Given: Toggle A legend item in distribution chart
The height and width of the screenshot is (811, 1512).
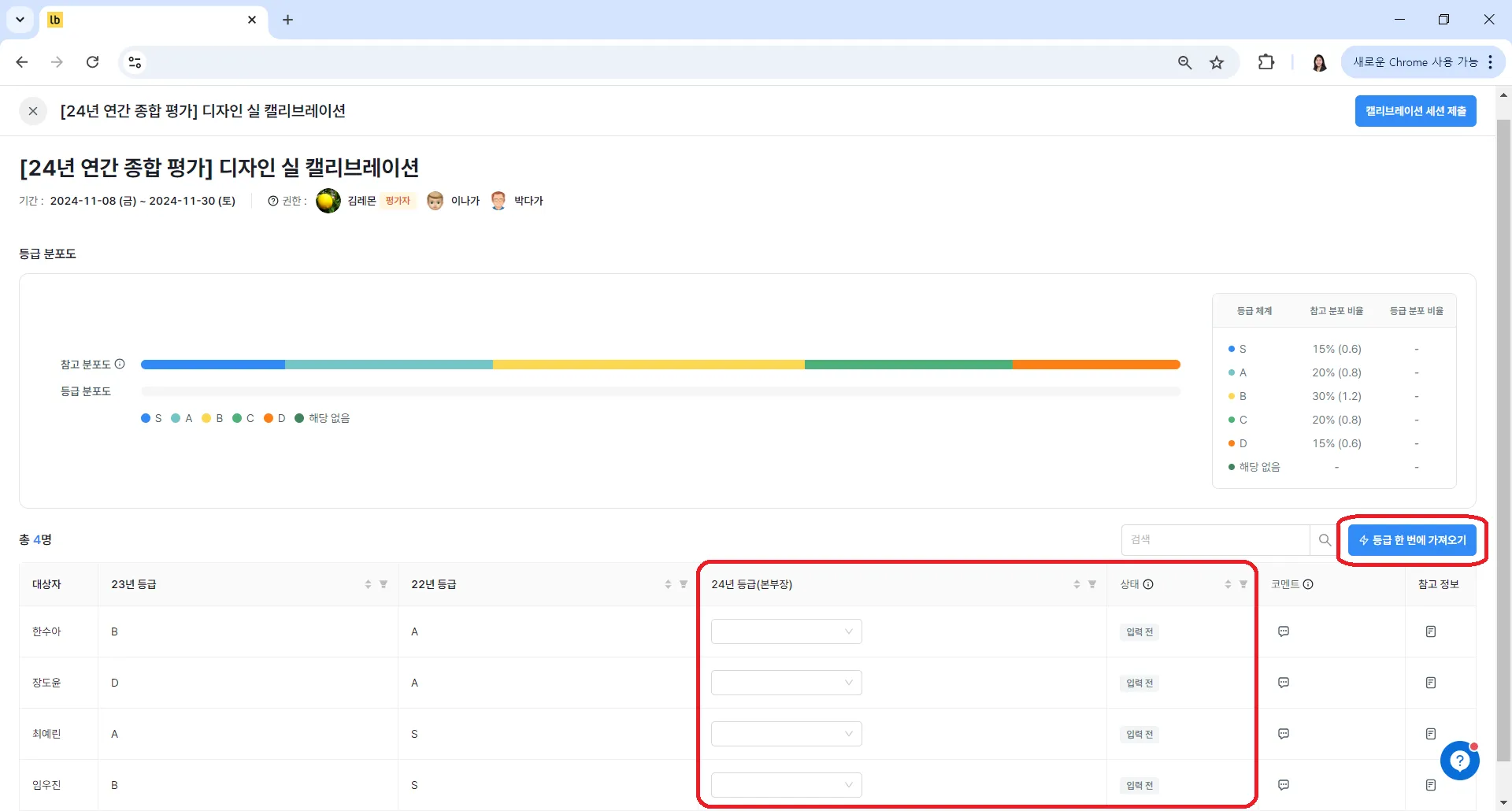Looking at the screenshot, I should [x=182, y=418].
